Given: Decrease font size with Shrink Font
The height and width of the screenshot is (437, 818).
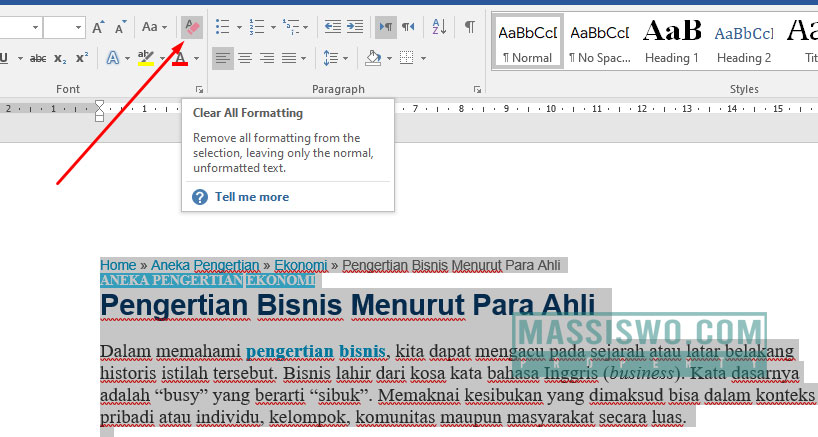Looking at the screenshot, I should 121,27.
